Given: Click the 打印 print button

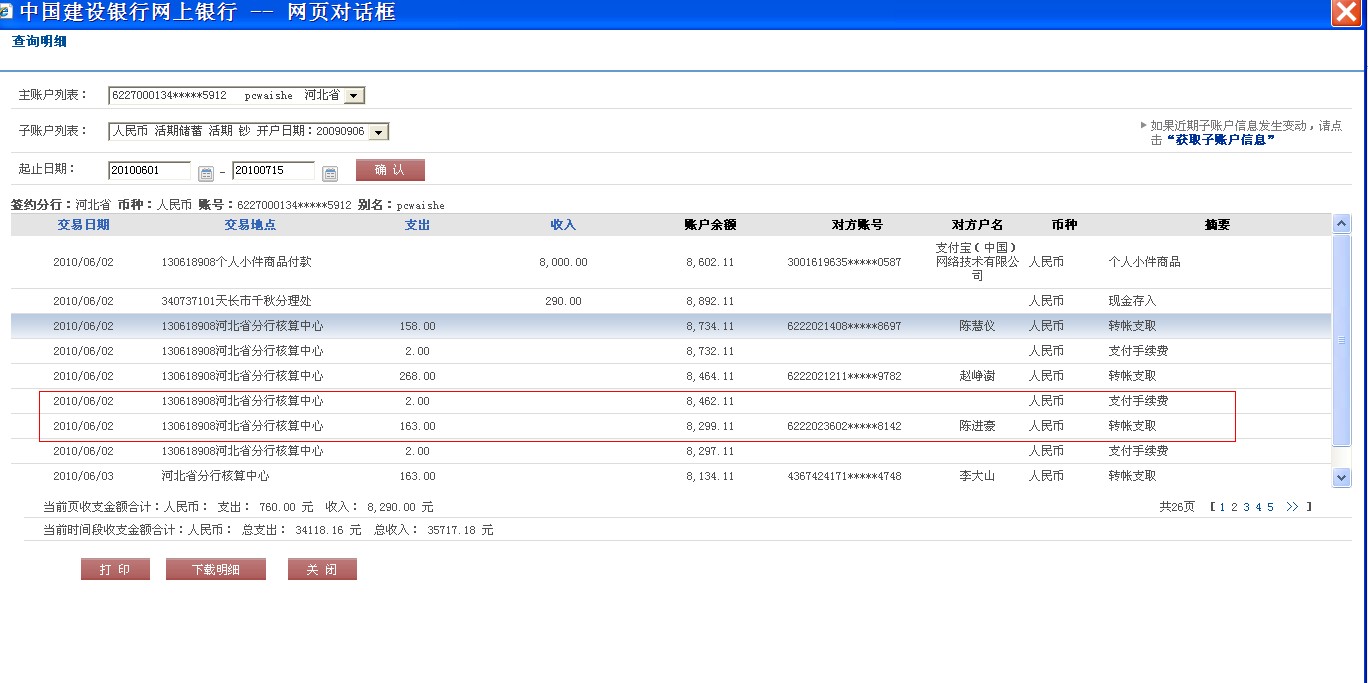Looking at the screenshot, I should pos(115,569).
